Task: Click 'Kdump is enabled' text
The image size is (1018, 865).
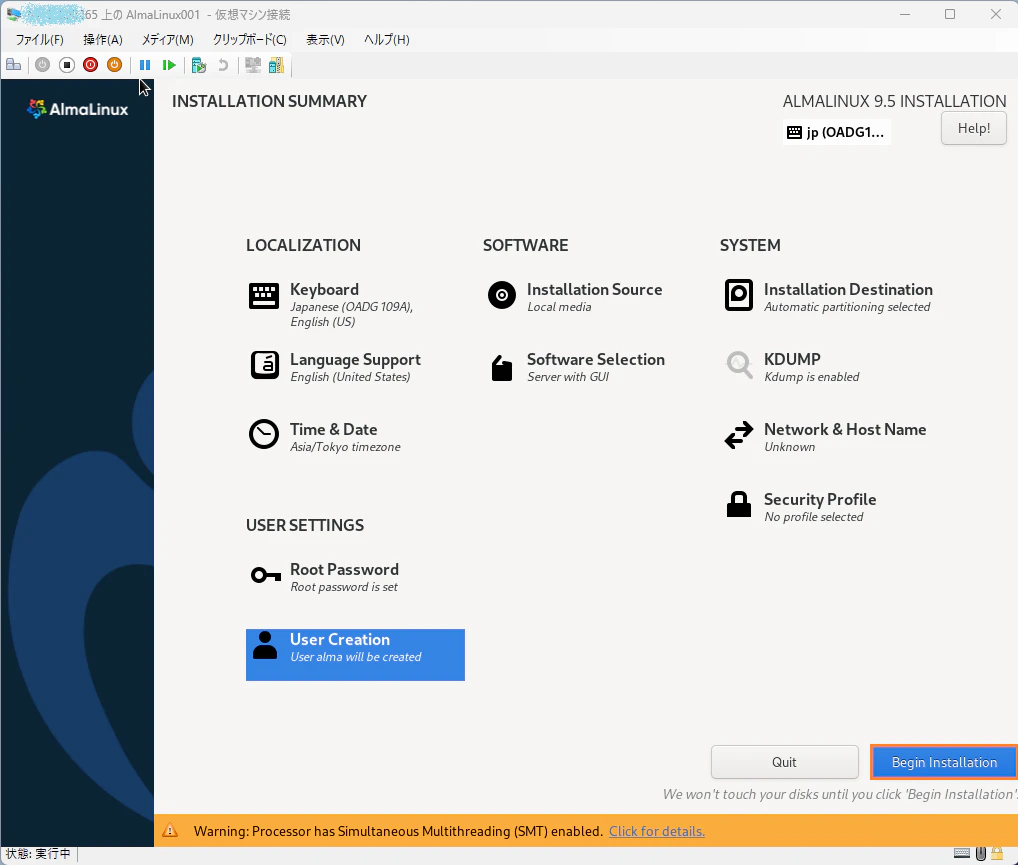Action: point(812,377)
